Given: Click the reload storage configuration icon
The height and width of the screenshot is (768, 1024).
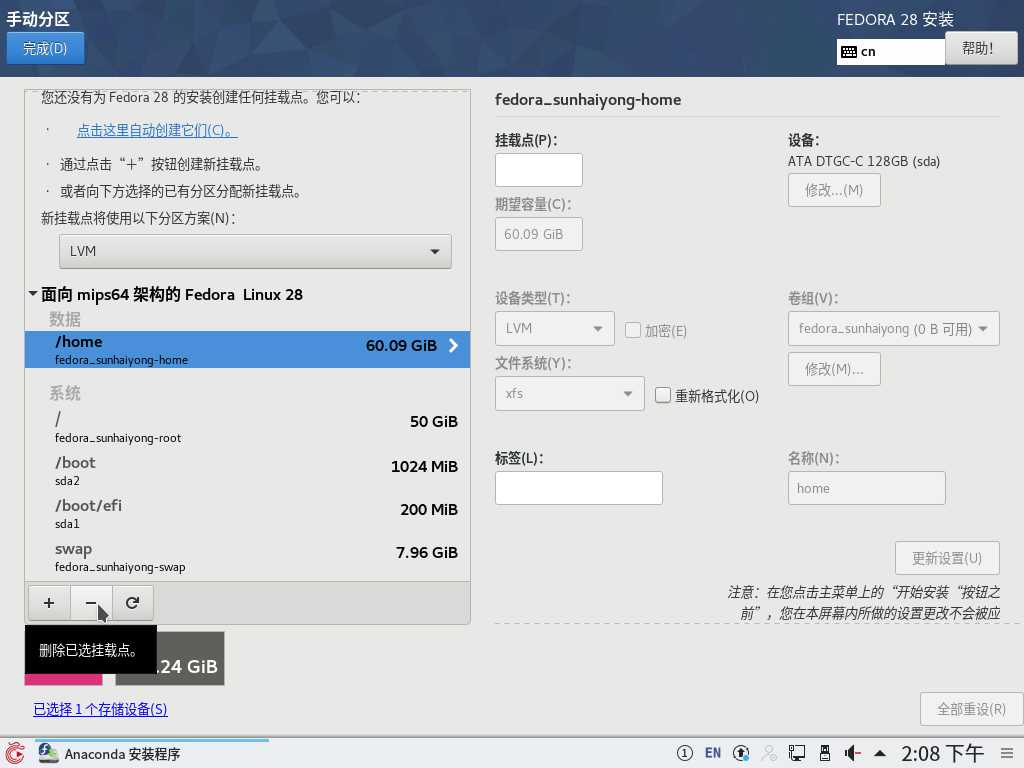Looking at the screenshot, I should (133, 603).
